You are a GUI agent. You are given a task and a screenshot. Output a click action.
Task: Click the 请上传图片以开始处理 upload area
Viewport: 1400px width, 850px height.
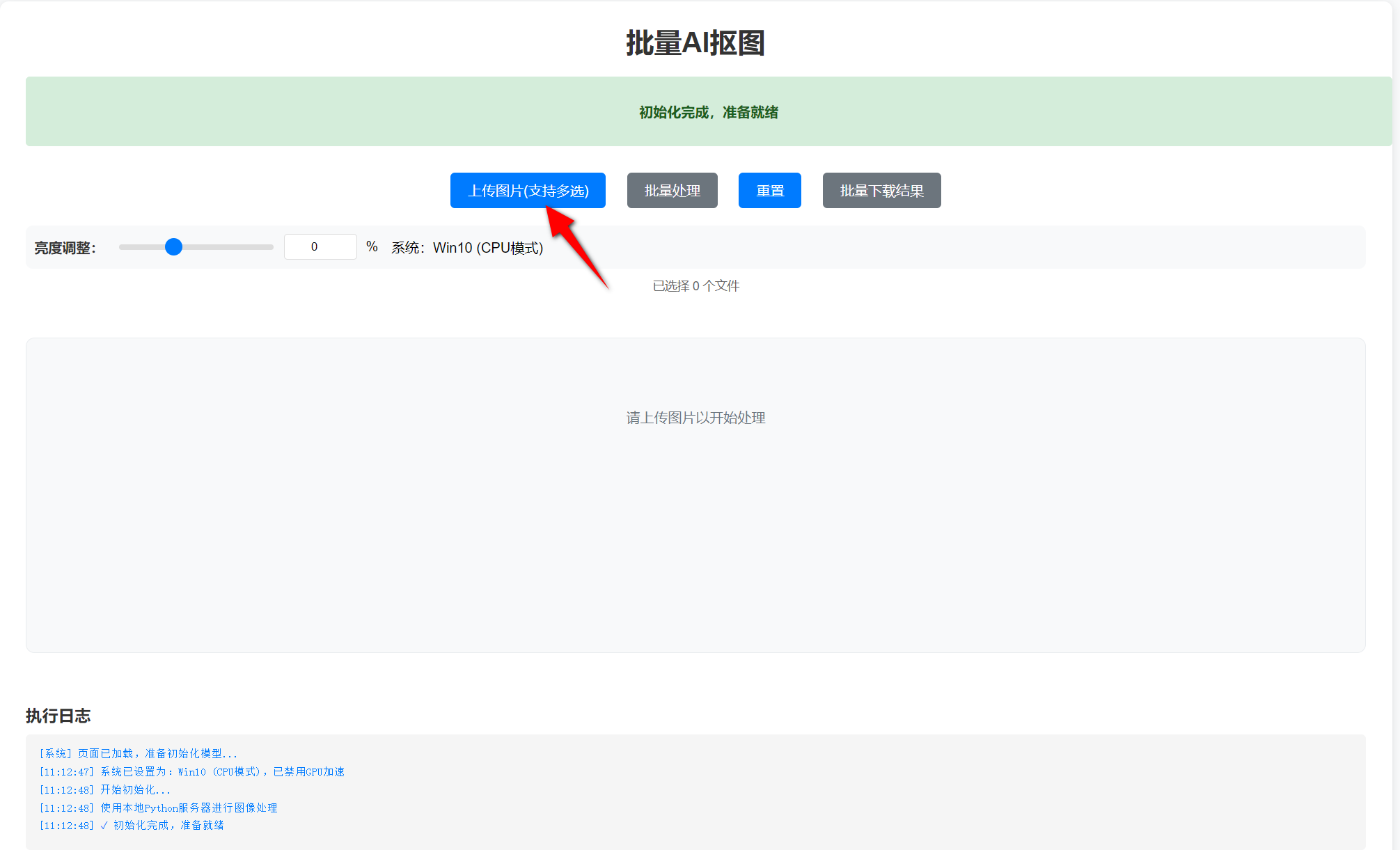point(695,418)
